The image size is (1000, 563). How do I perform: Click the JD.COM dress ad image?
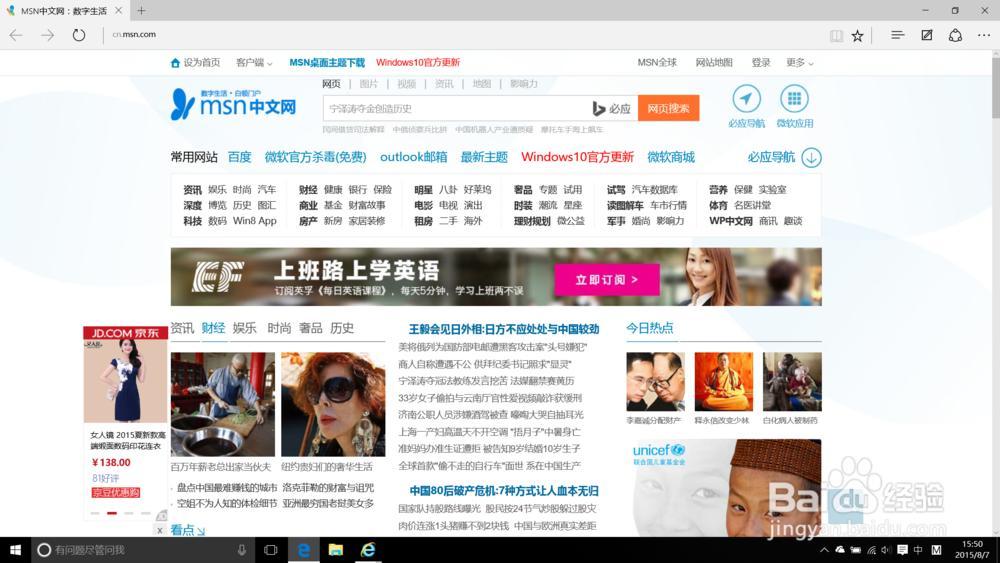click(126, 381)
